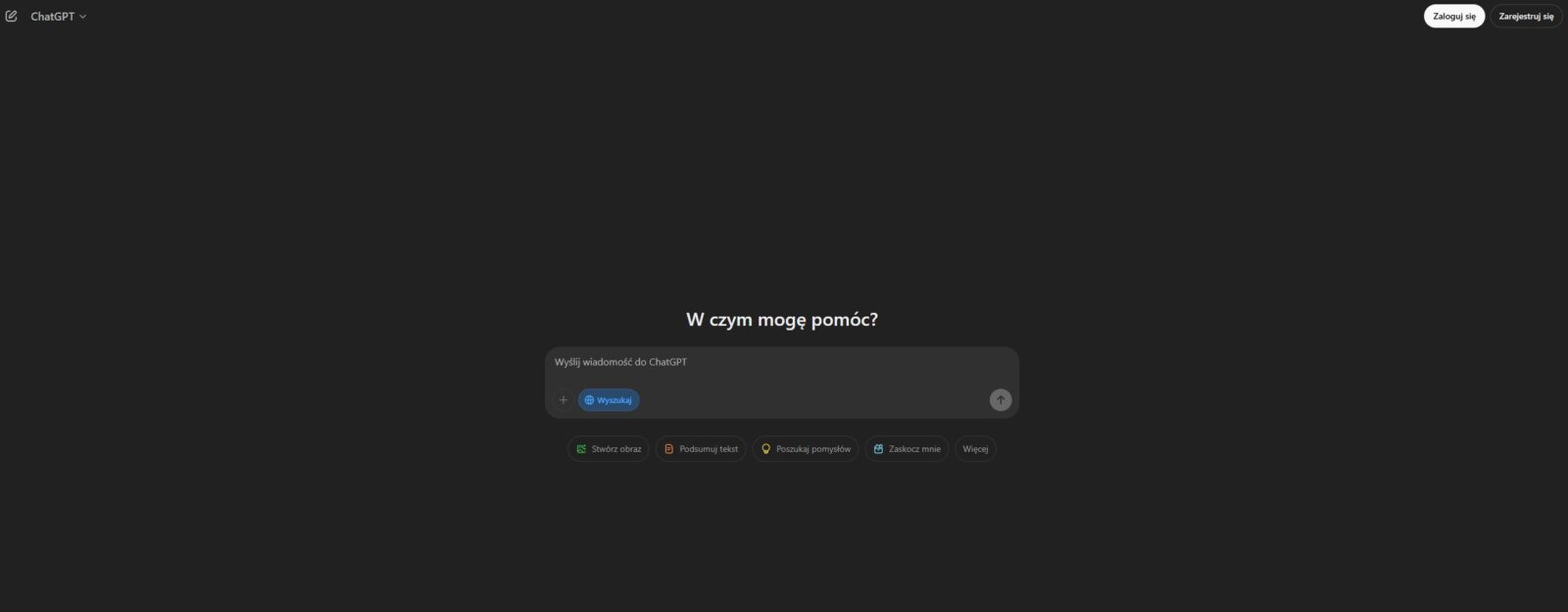
Task: Open the Zarejestruj się sign-up button
Action: tap(1526, 16)
